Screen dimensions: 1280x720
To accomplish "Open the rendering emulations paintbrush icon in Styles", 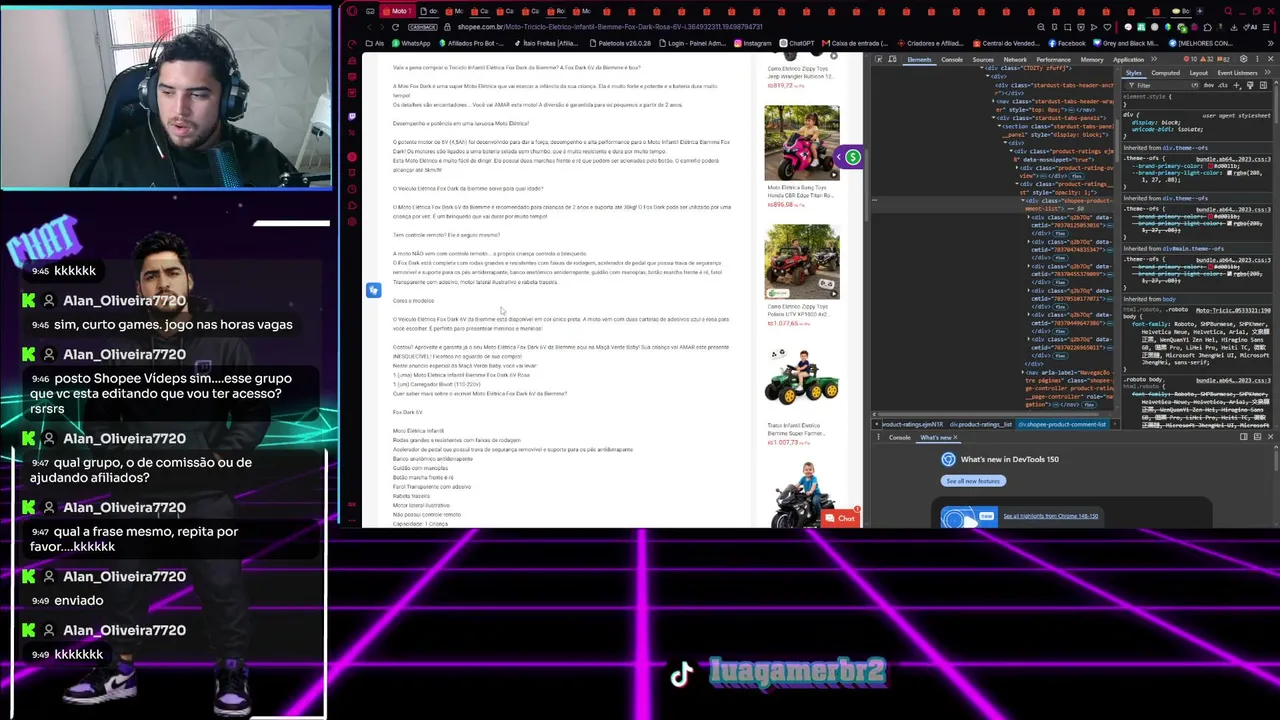I will point(1249,85).
